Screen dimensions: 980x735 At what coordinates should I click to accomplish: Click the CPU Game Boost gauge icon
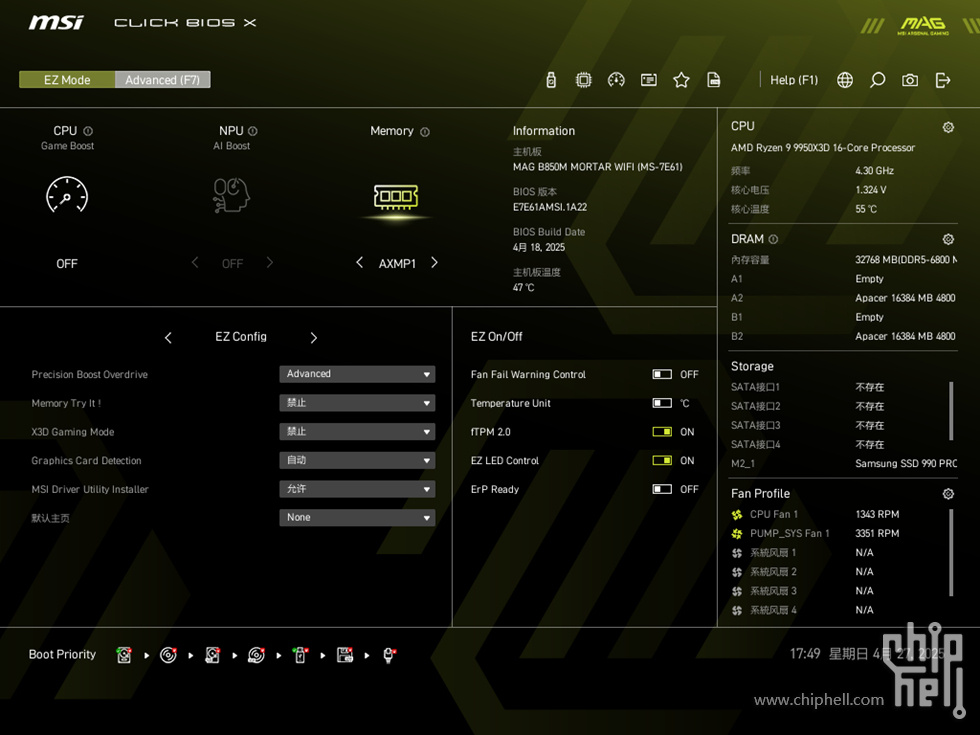[x=67, y=195]
